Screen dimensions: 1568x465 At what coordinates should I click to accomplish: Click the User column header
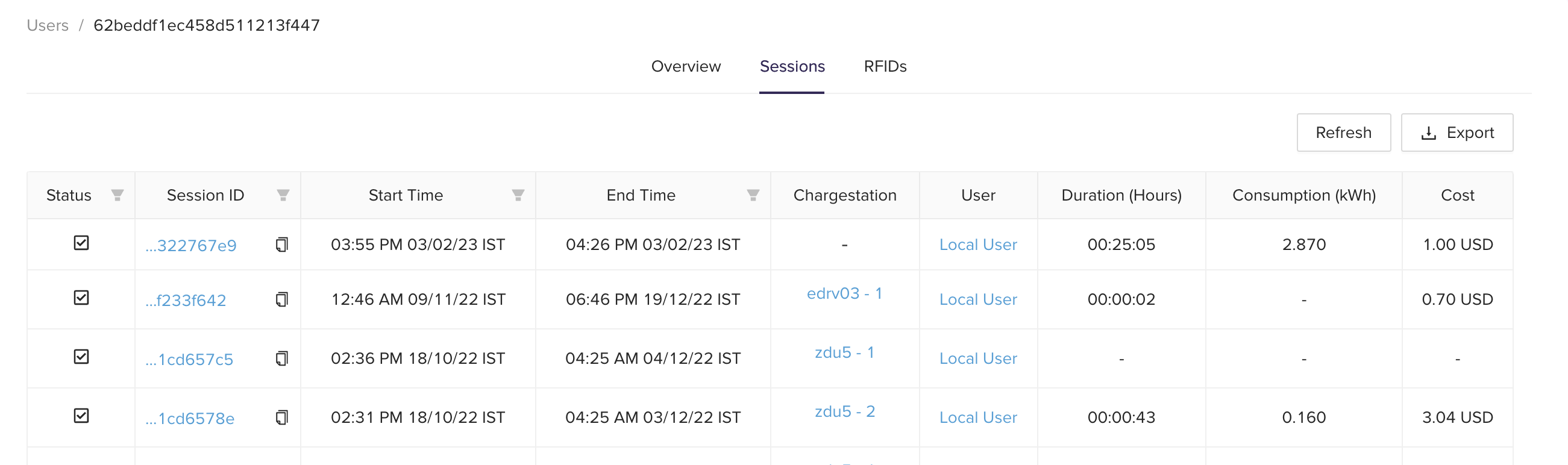(x=977, y=195)
